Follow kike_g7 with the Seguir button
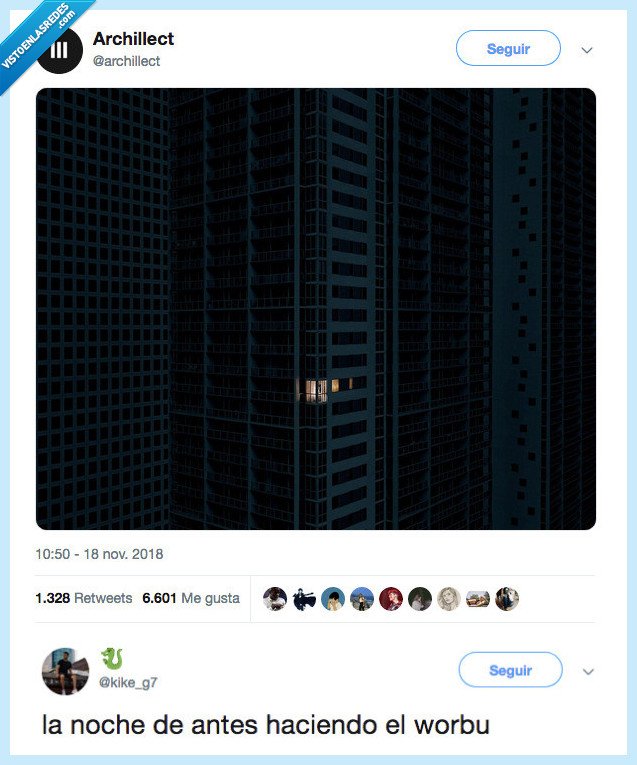This screenshot has width=637, height=765. pos(510,670)
